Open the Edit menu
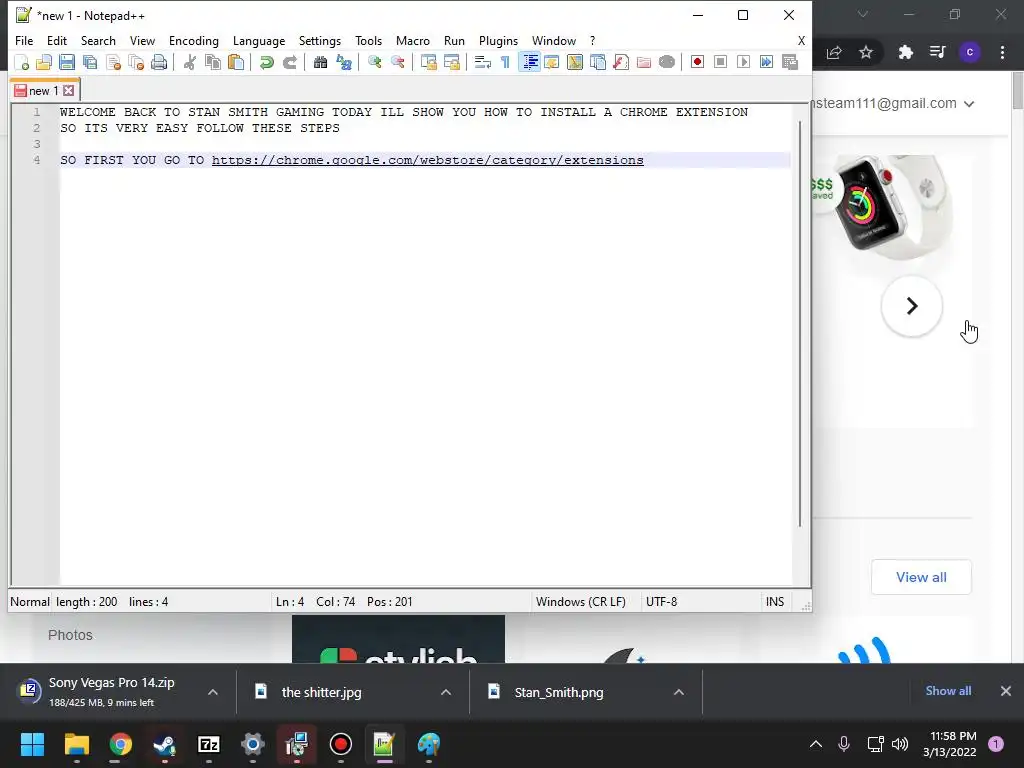The height and width of the screenshot is (768, 1024). tap(57, 40)
